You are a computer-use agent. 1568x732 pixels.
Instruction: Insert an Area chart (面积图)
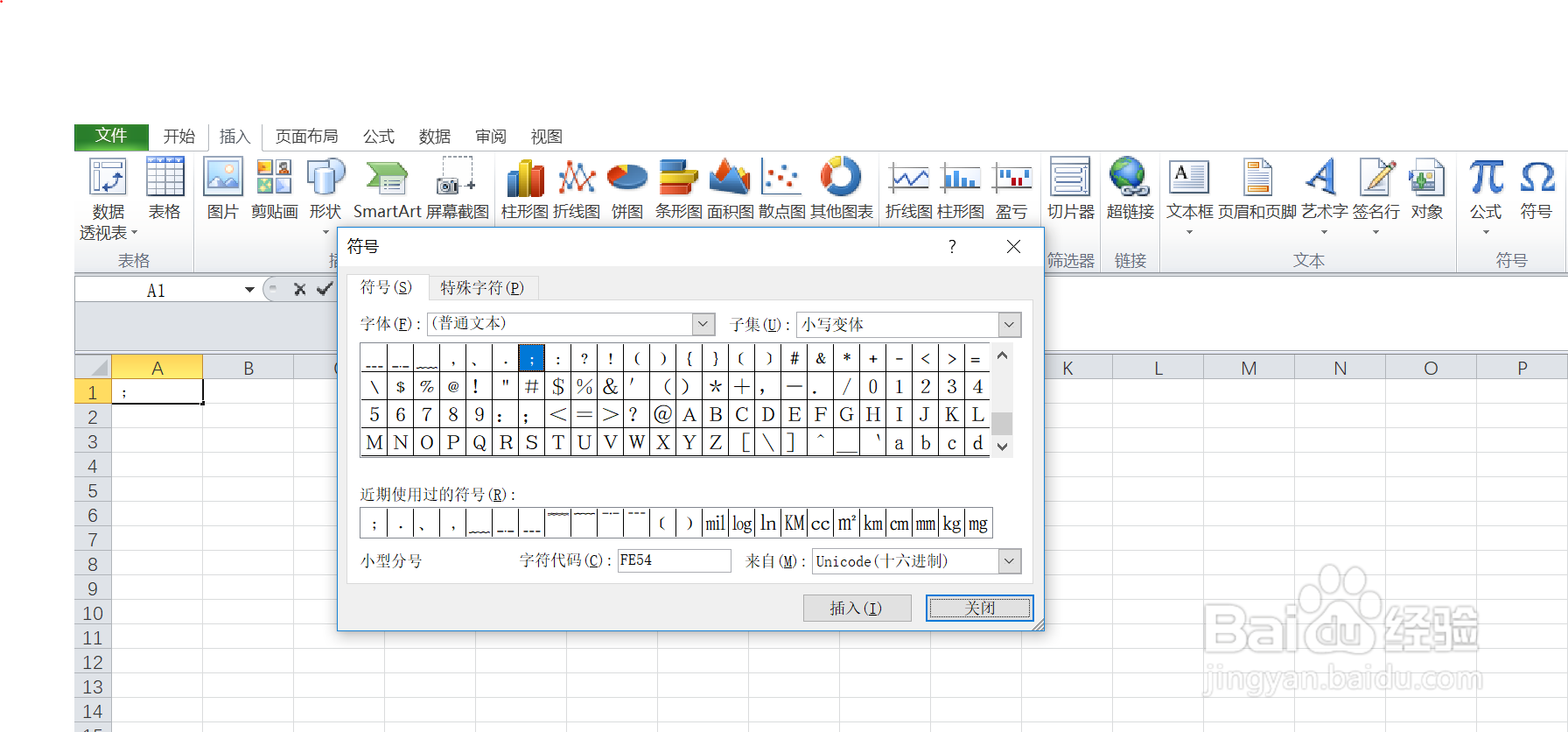point(730,188)
